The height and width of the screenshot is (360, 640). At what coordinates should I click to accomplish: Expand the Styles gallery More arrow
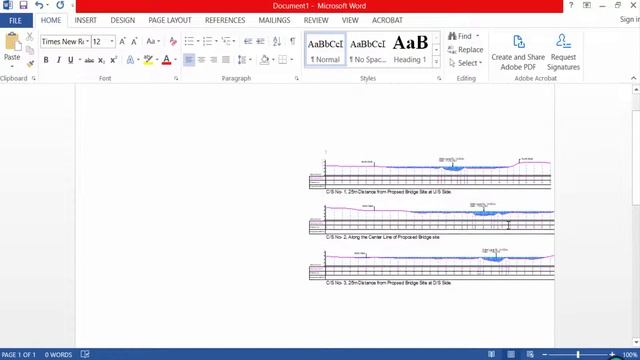436,62
